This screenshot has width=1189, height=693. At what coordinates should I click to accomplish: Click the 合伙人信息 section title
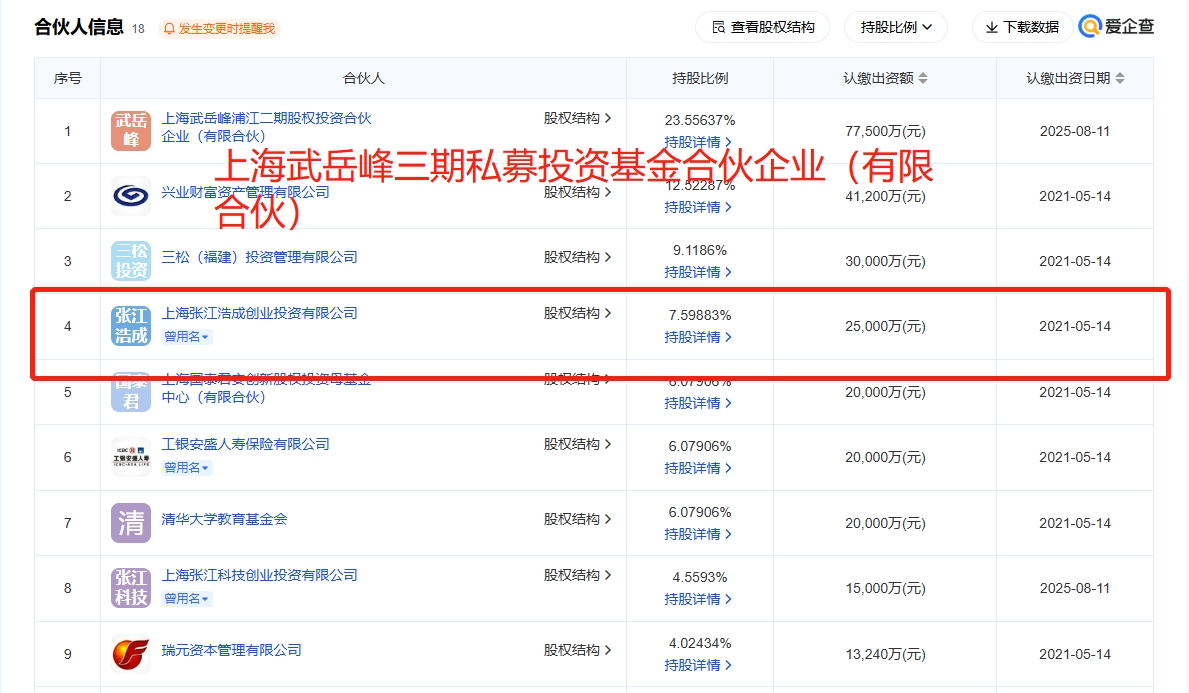(79, 27)
